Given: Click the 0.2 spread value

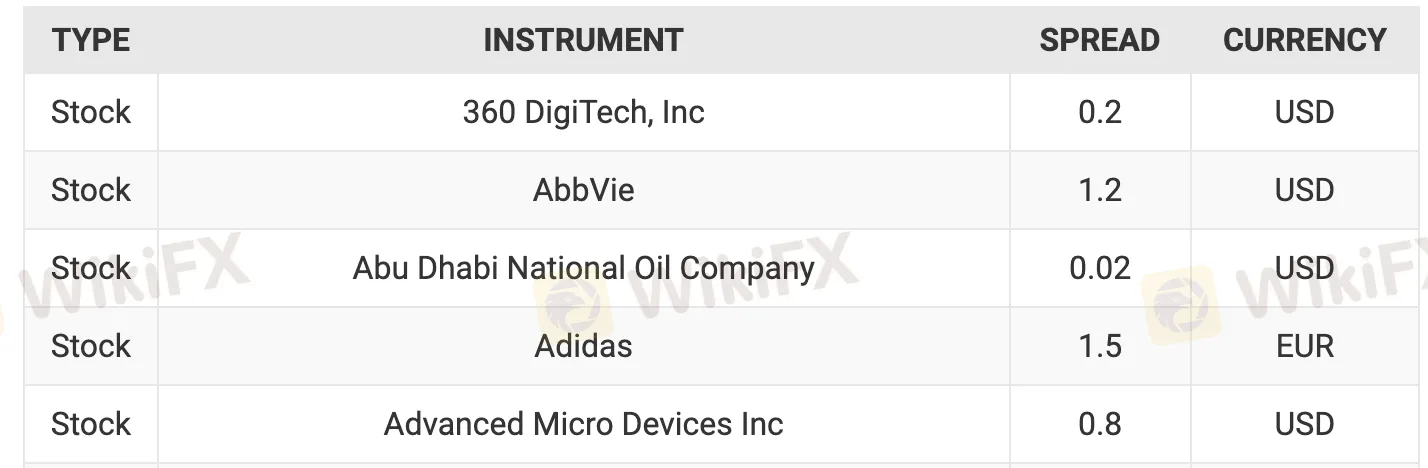Looking at the screenshot, I should point(1100,112).
